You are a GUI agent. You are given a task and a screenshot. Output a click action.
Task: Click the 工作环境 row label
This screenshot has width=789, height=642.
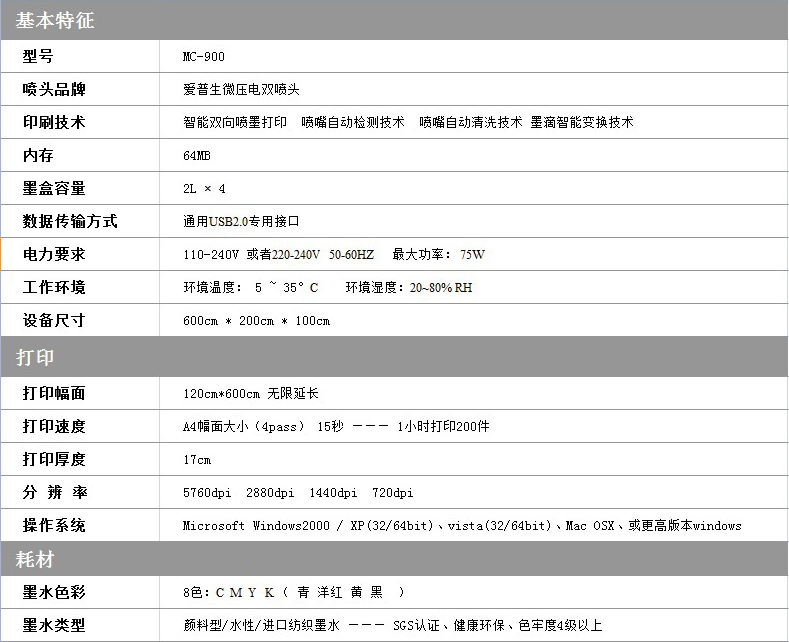click(54, 287)
